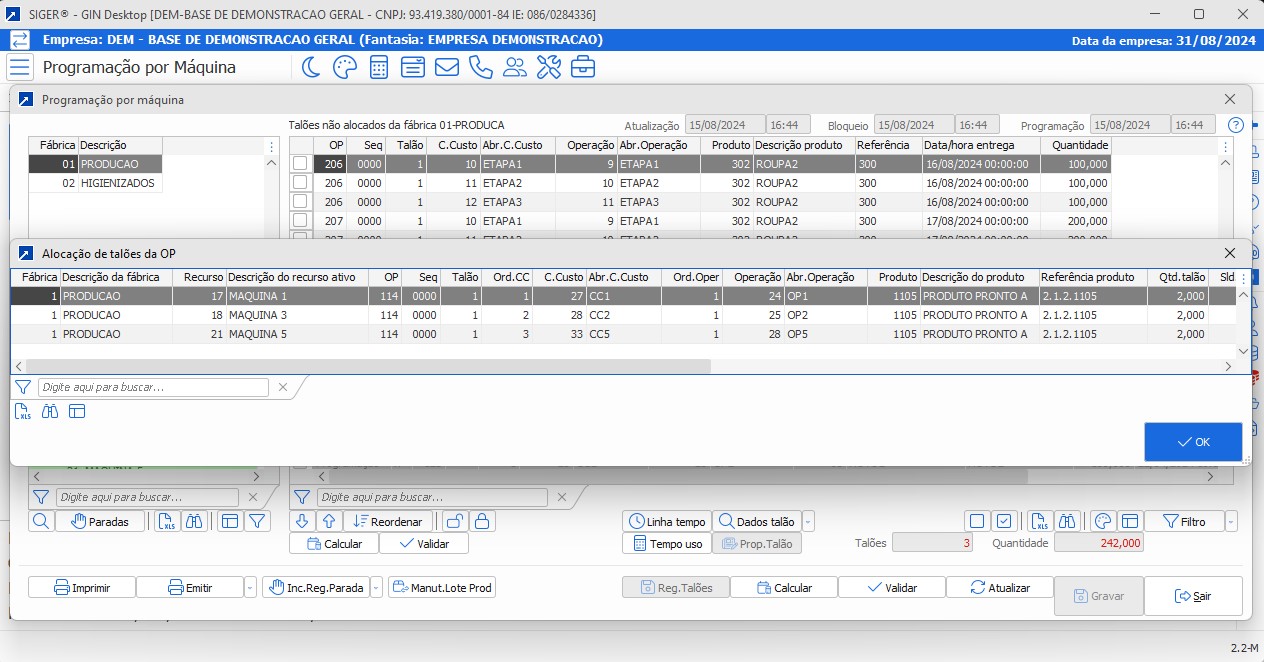Select the phone icon in the top toolbar
The width and height of the screenshot is (1264, 662).
pyautogui.click(x=480, y=68)
